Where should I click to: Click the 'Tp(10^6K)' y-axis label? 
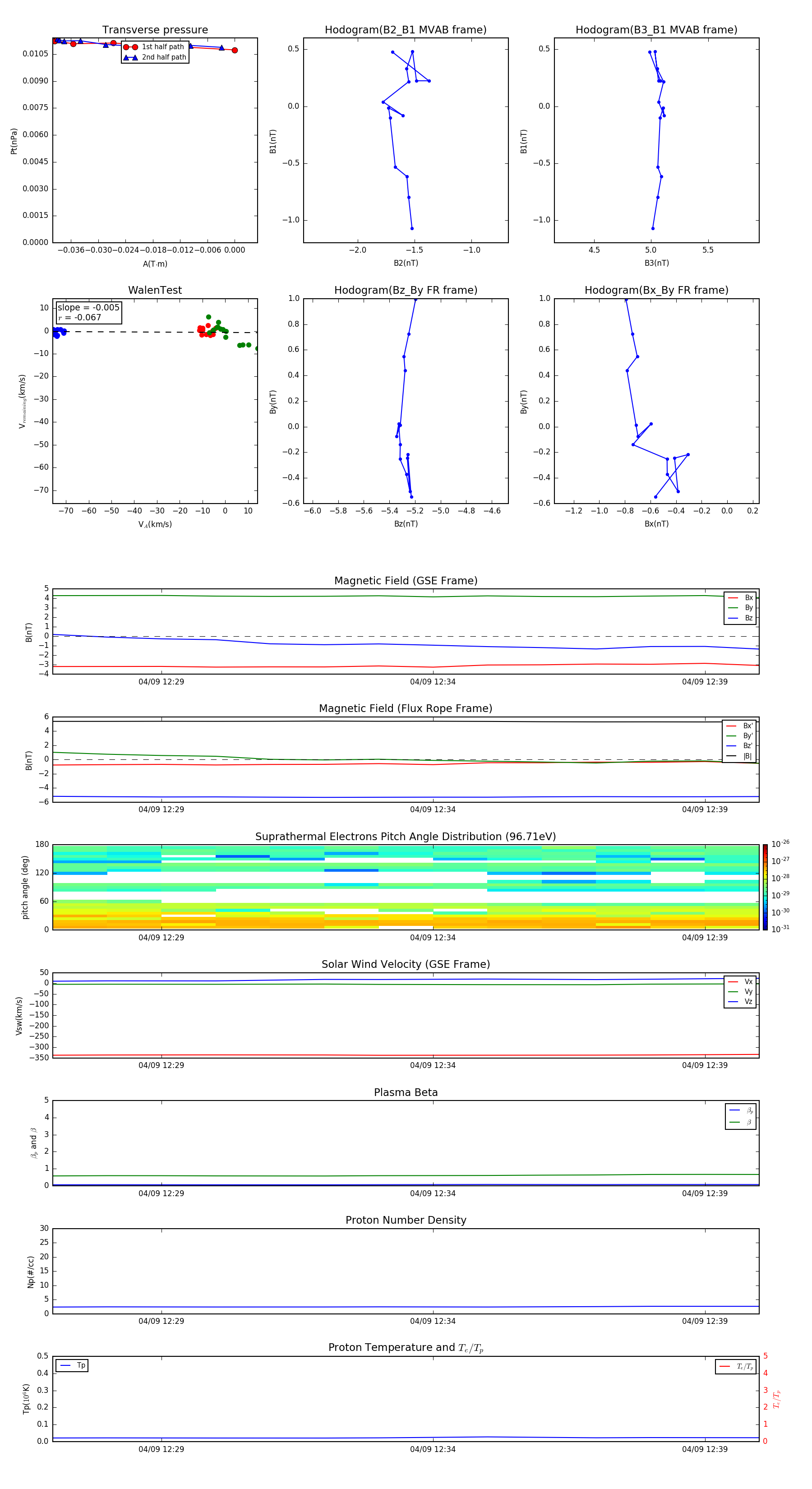tap(26, 1399)
